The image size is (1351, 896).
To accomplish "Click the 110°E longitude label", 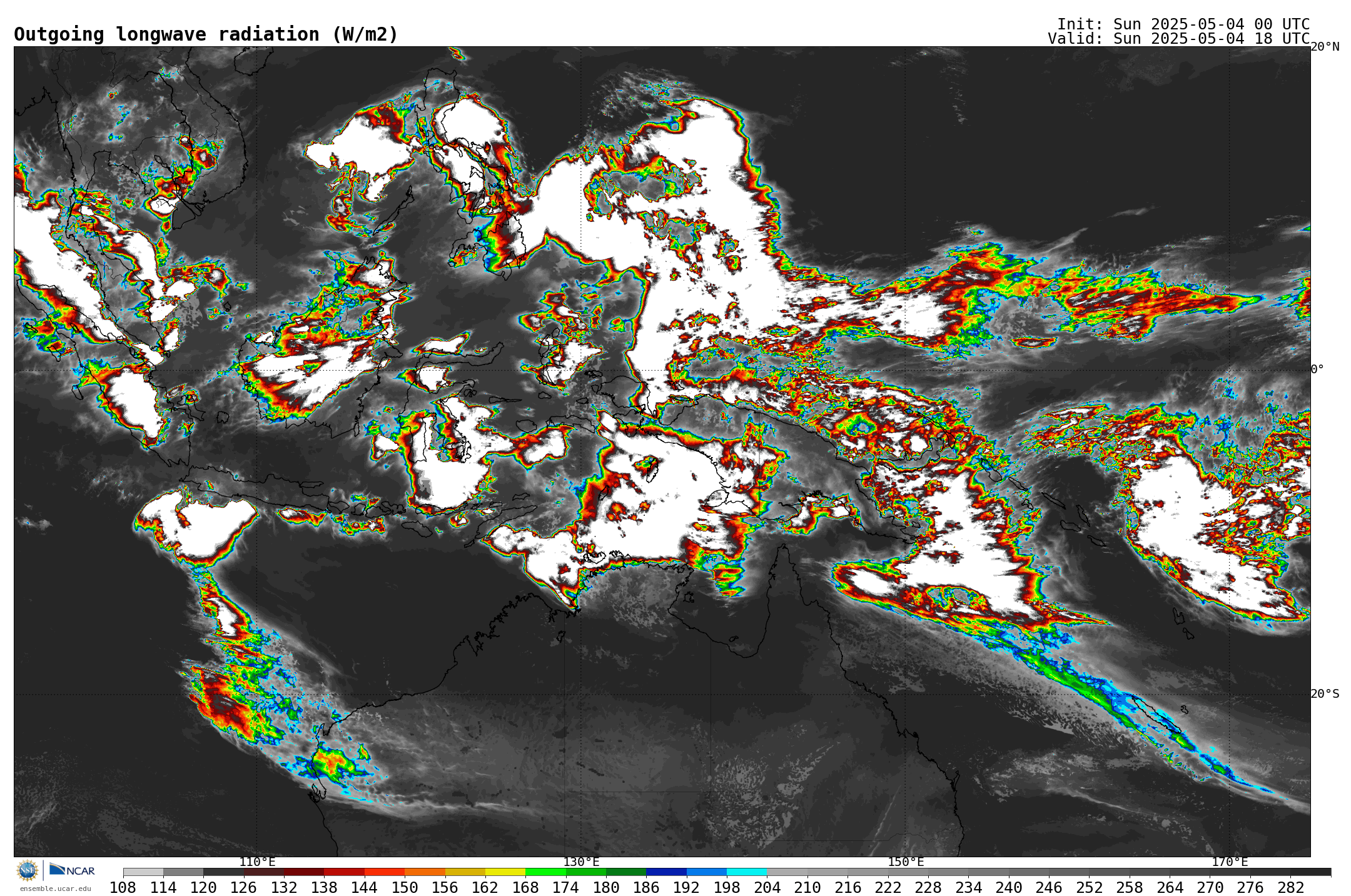I will click(257, 862).
